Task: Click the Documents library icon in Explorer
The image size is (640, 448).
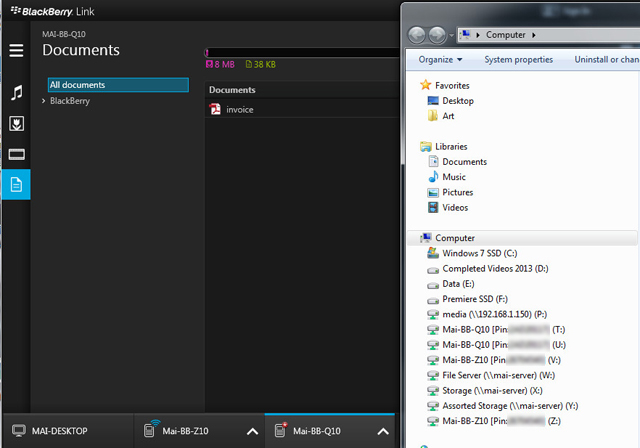Action: (433, 162)
